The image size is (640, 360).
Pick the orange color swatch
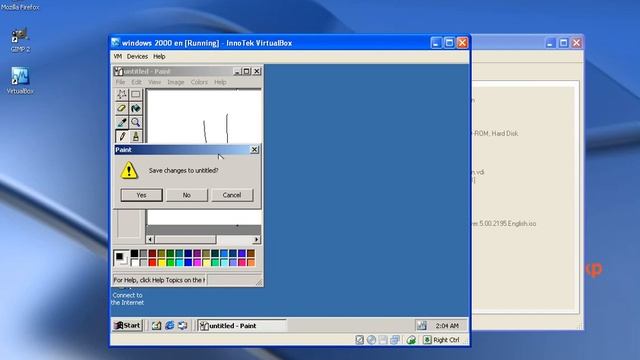click(251, 262)
